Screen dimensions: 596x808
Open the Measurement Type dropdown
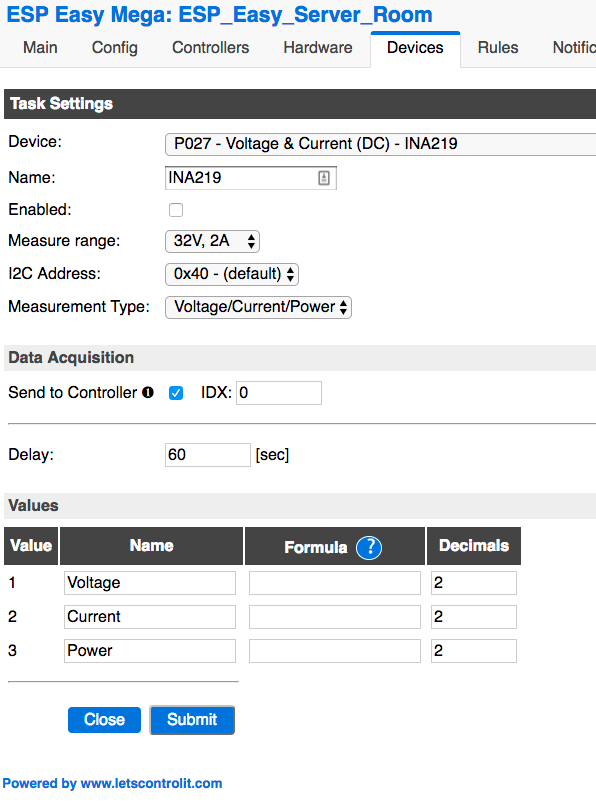tap(258, 307)
